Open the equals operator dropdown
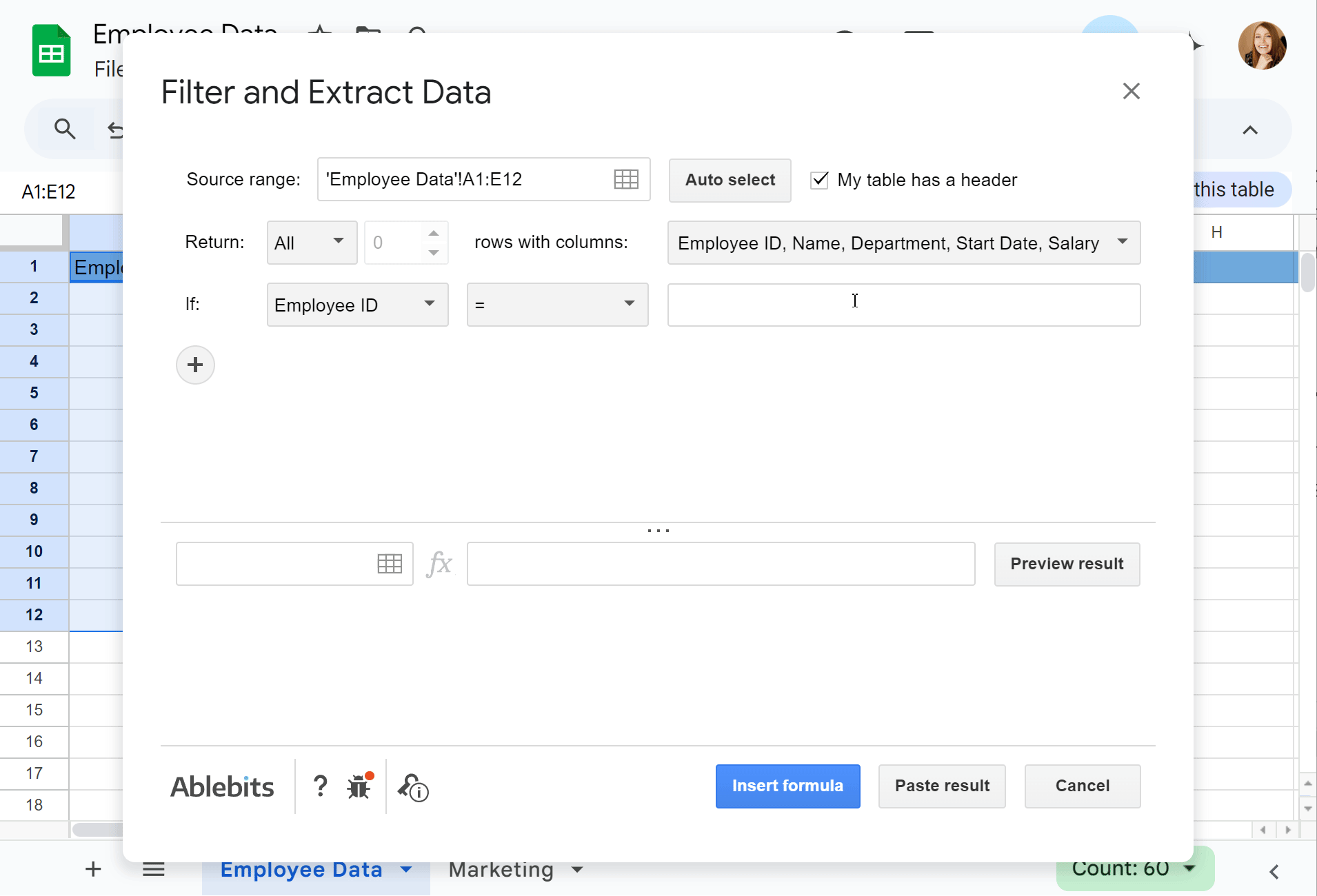The width and height of the screenshot is (1317, 896). (557, 305)
